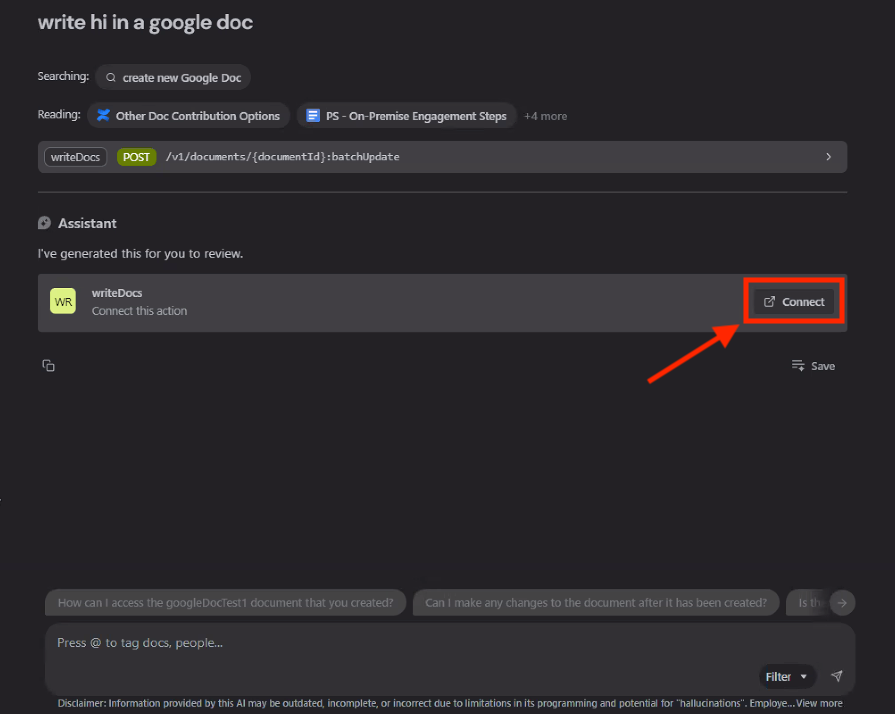Click the Connect button for writeDocs
Screen dimensions: 895x714
794,302
